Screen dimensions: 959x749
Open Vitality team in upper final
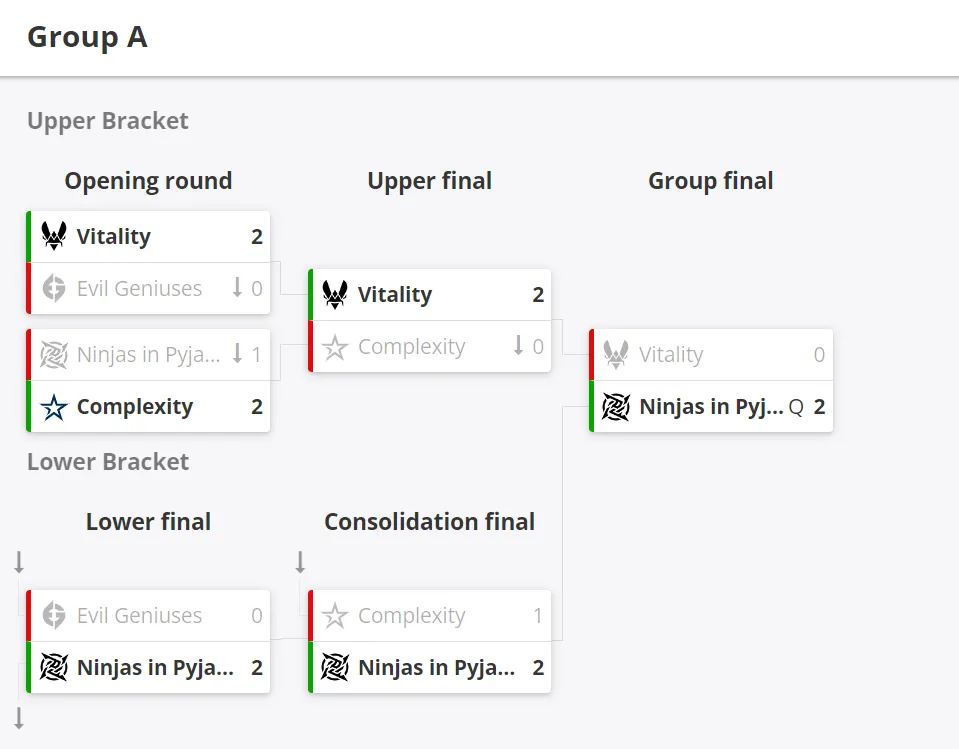429,295
